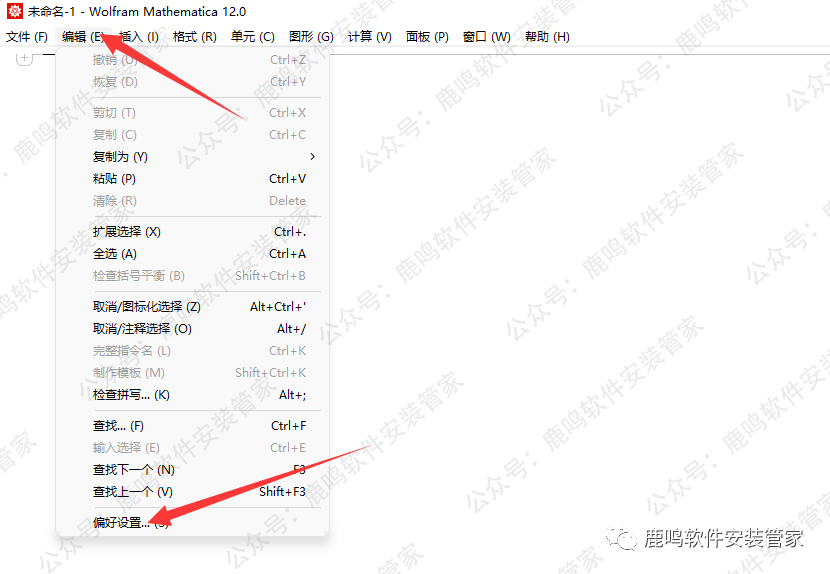The height and width of the screenshot is (574, 830).
Task: Click the 清除 (R) clear entry
Action: coord(193,201)
